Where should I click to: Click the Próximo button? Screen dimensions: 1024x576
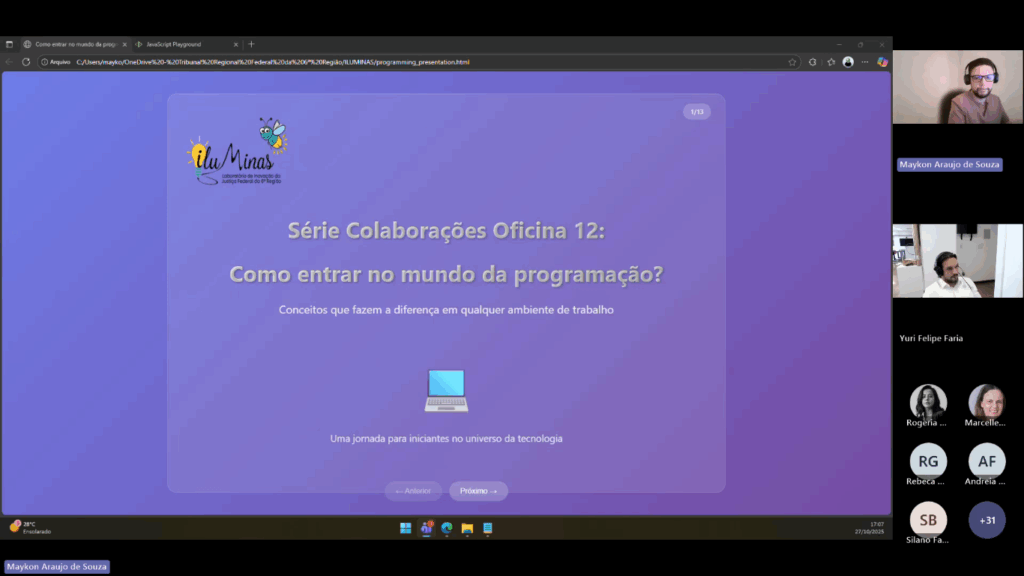[x=478, y=491]
